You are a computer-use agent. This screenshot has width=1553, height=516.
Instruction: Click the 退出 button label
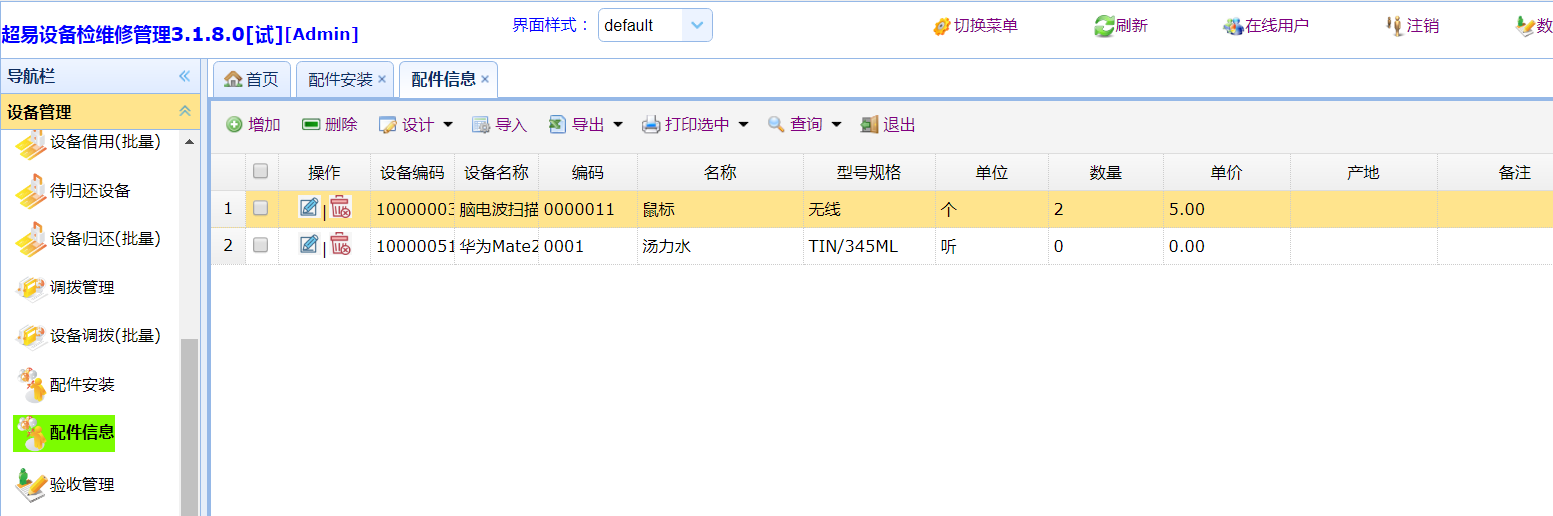click(899, 125)
